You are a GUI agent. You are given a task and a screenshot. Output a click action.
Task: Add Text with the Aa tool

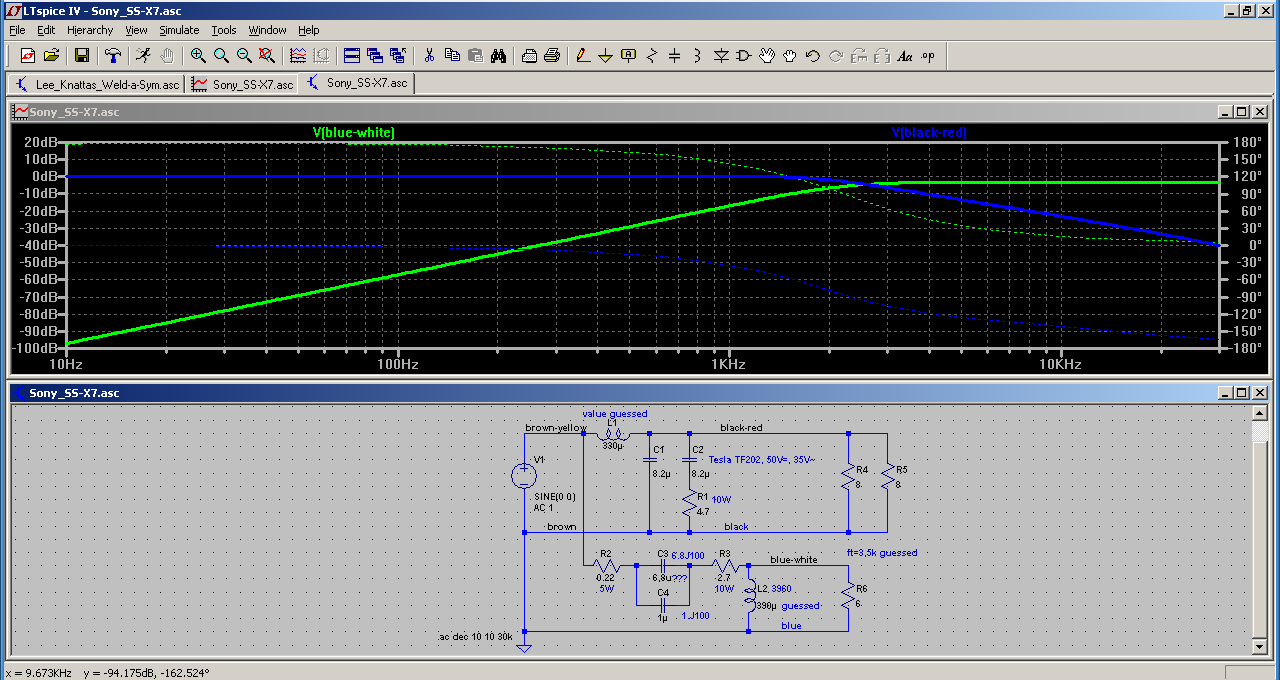coord(905,55)
